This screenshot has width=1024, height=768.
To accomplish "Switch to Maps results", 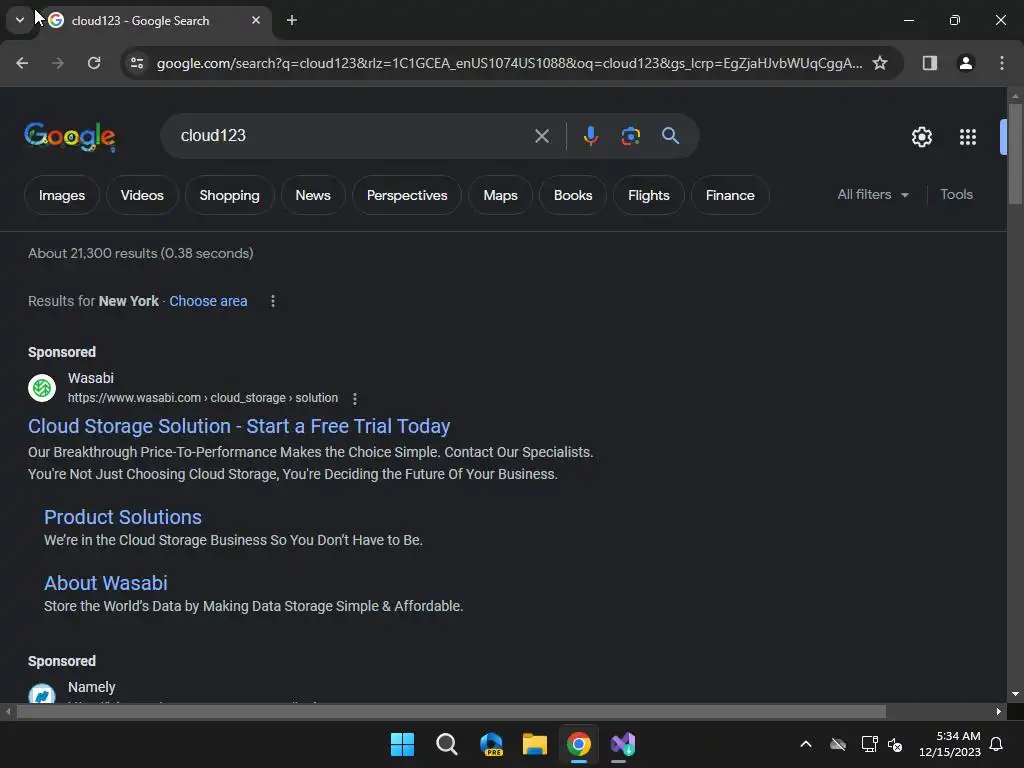I will (x=500, y=195).
